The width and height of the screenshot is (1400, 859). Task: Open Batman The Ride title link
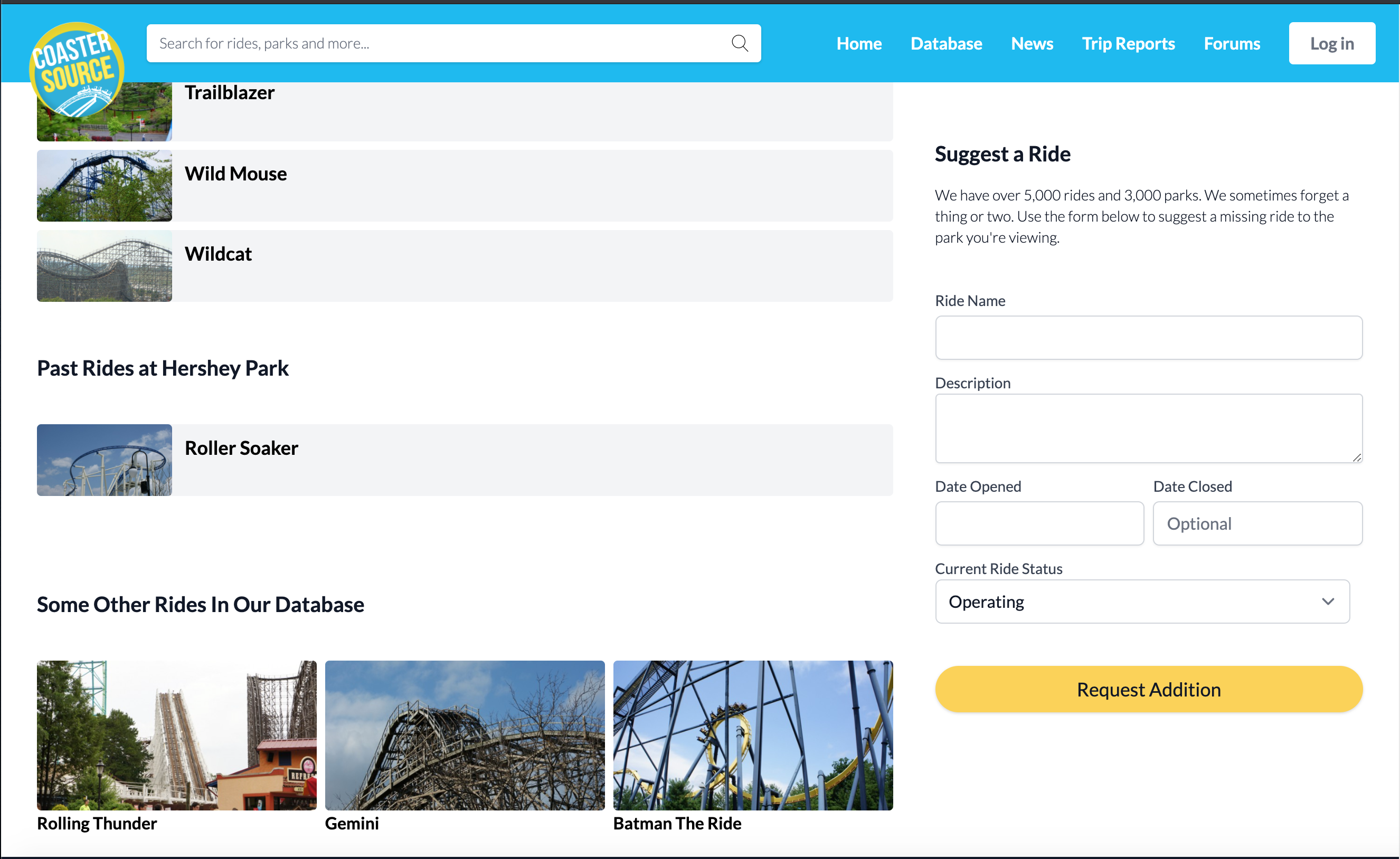[x=676, y=824]
